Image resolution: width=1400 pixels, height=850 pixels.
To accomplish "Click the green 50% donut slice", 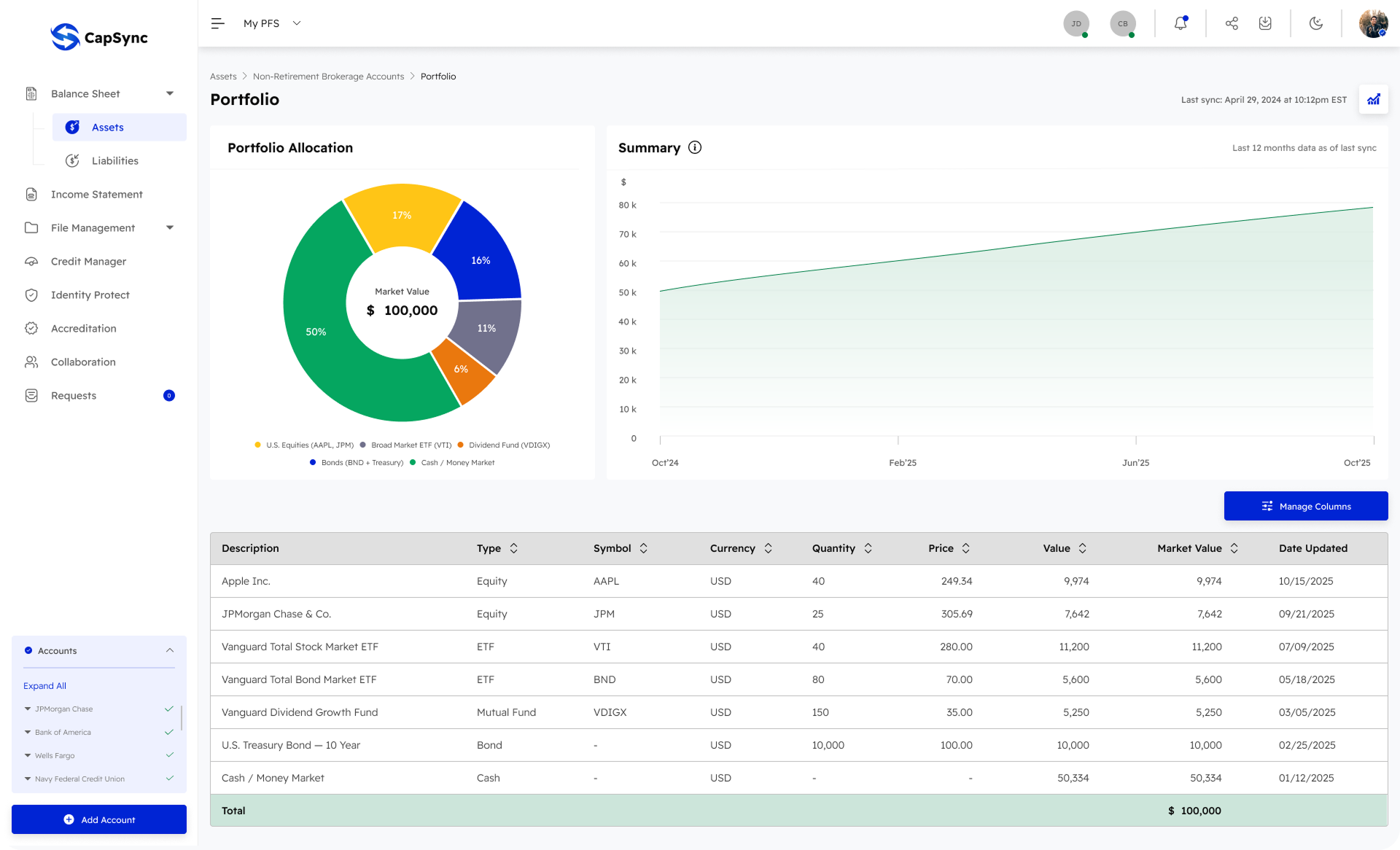I will click(x=316, y=332).
